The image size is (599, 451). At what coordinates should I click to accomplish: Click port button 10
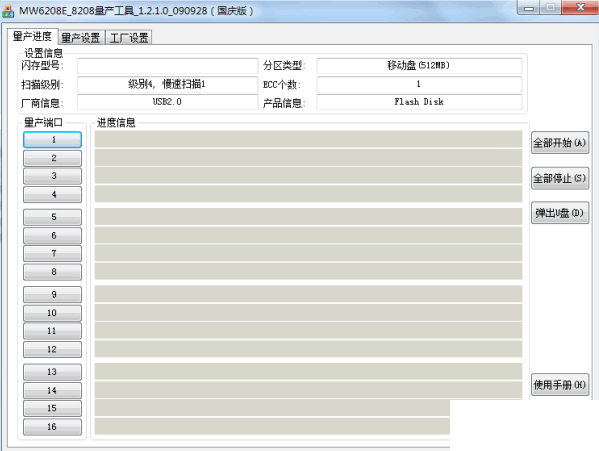(x=52, y=313)
